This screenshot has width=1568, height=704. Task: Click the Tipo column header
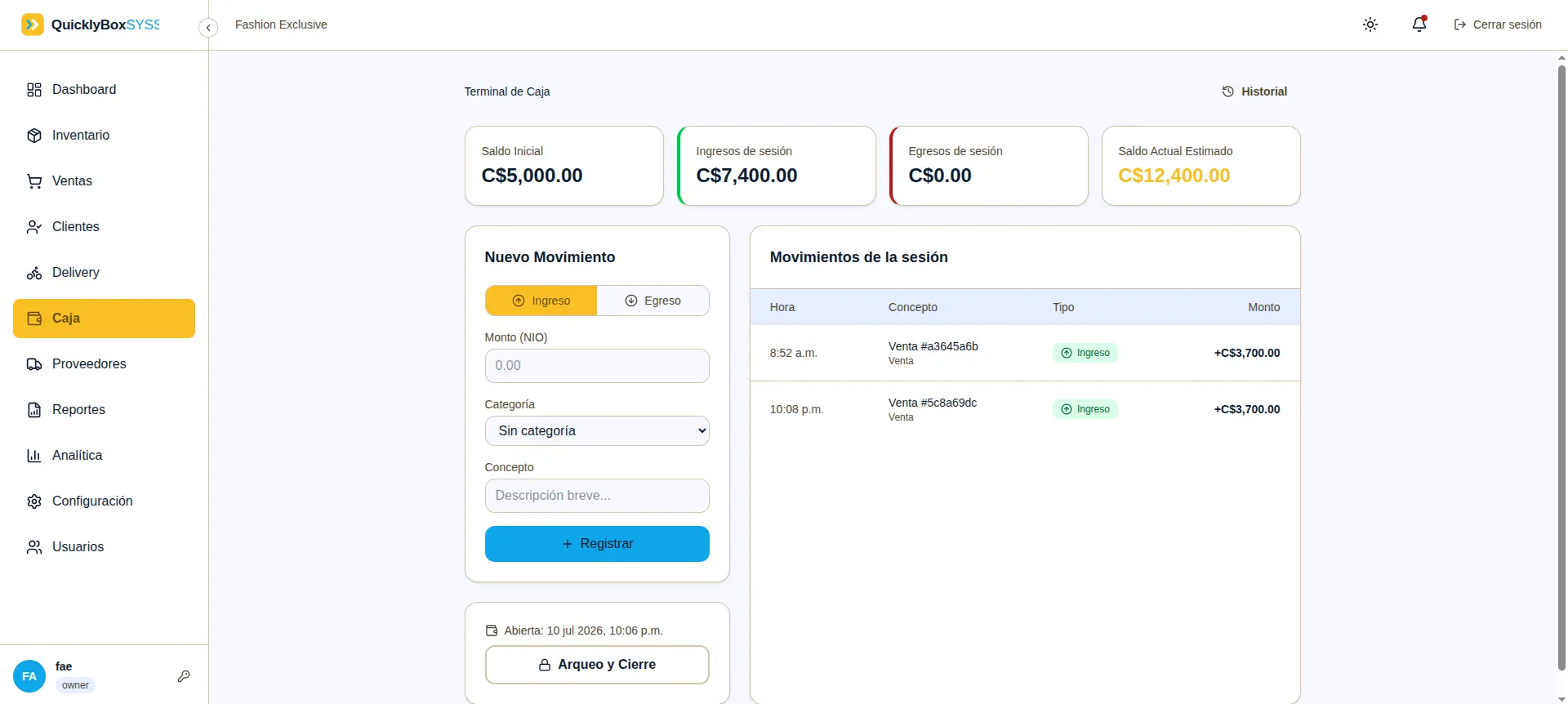[1063, 307]
